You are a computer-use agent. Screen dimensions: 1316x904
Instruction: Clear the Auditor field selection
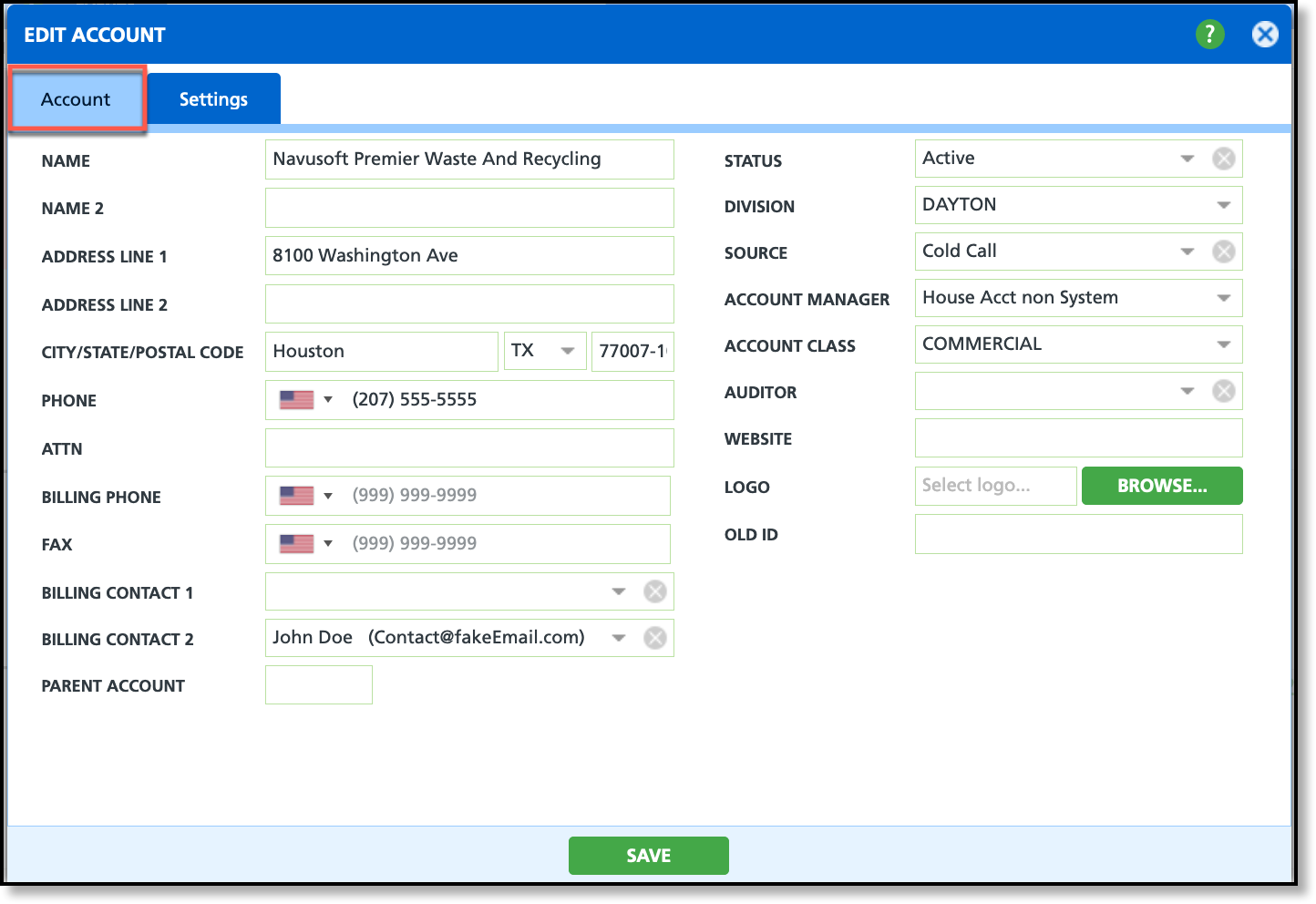1223,391
